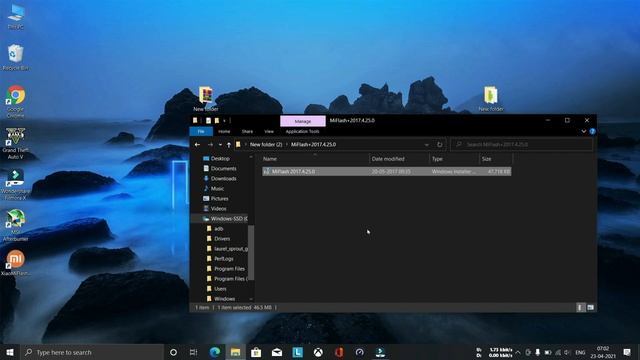Open Quick Access Toolbar properties icon
This screenshot has width=640, height=360.
pyautogui.click(x=208, y=120)
